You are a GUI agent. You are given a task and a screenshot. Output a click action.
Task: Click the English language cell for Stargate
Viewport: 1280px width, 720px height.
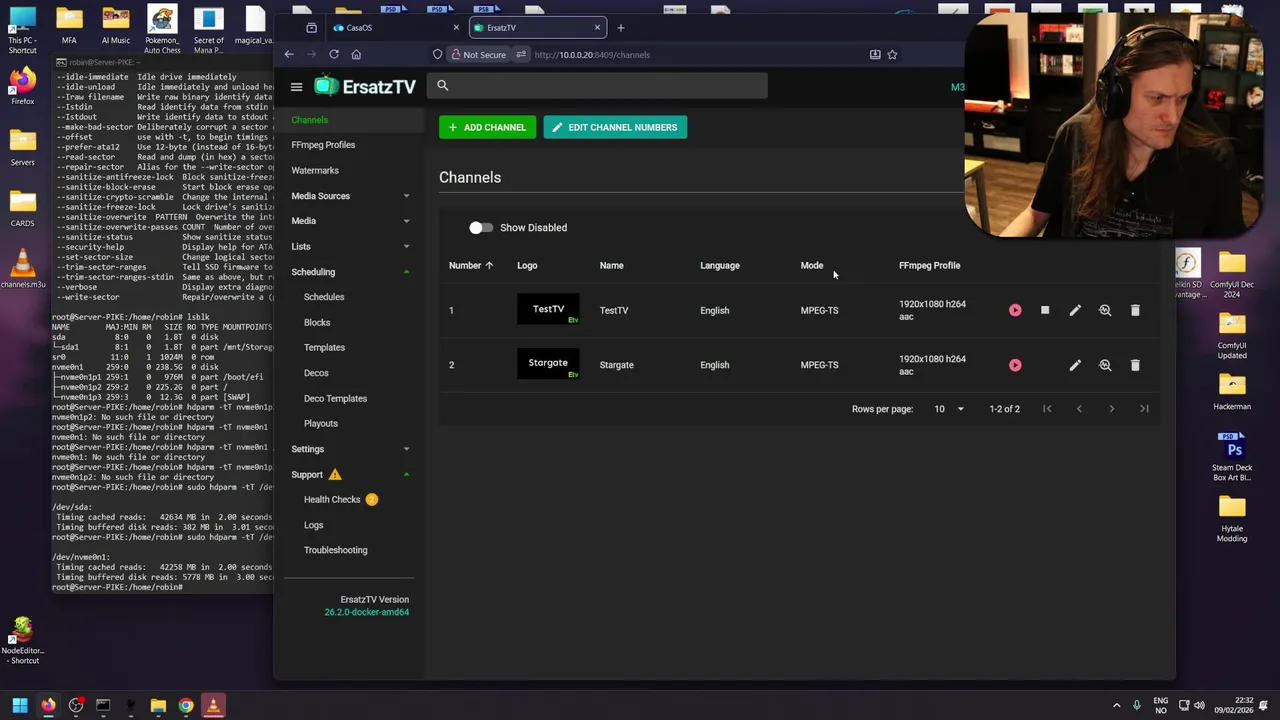(714, 365)
